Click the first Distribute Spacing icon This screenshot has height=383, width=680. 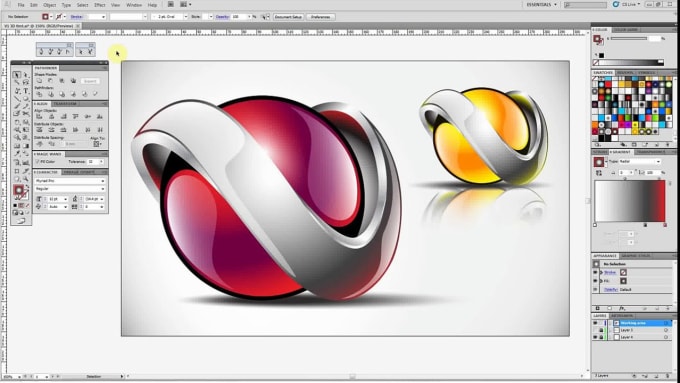(40, 144)
